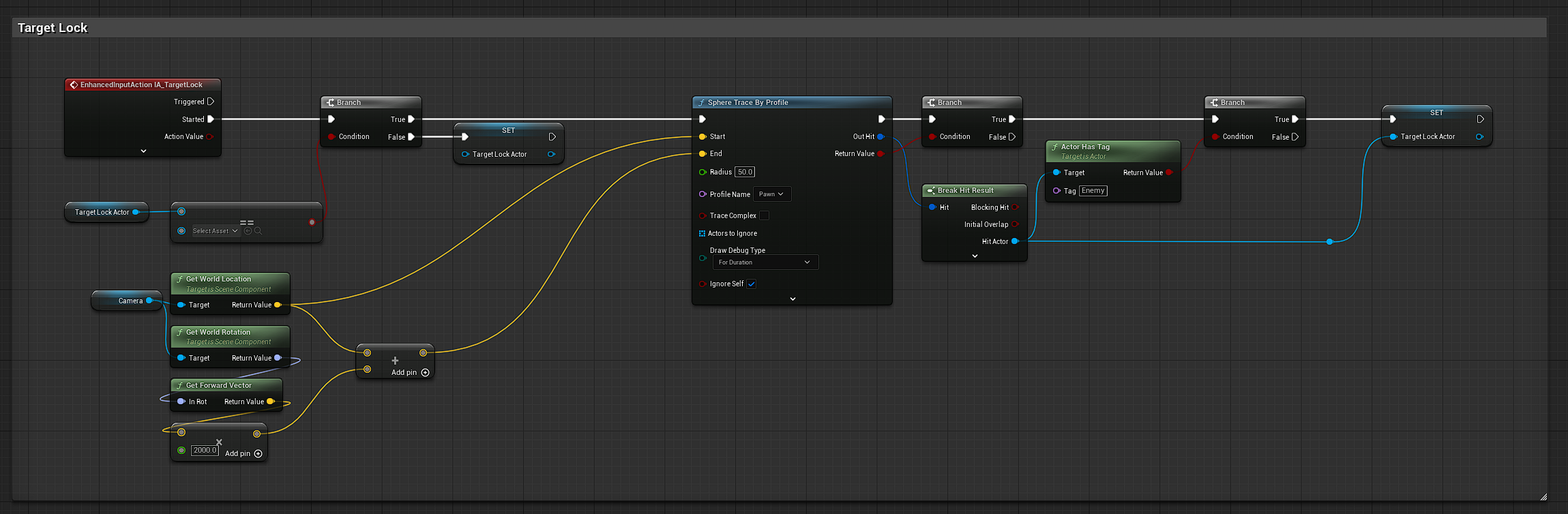Click the Actors to Ignore array pin
The height and width of the screenshot is (514, 1568).
tap(702, 233)
